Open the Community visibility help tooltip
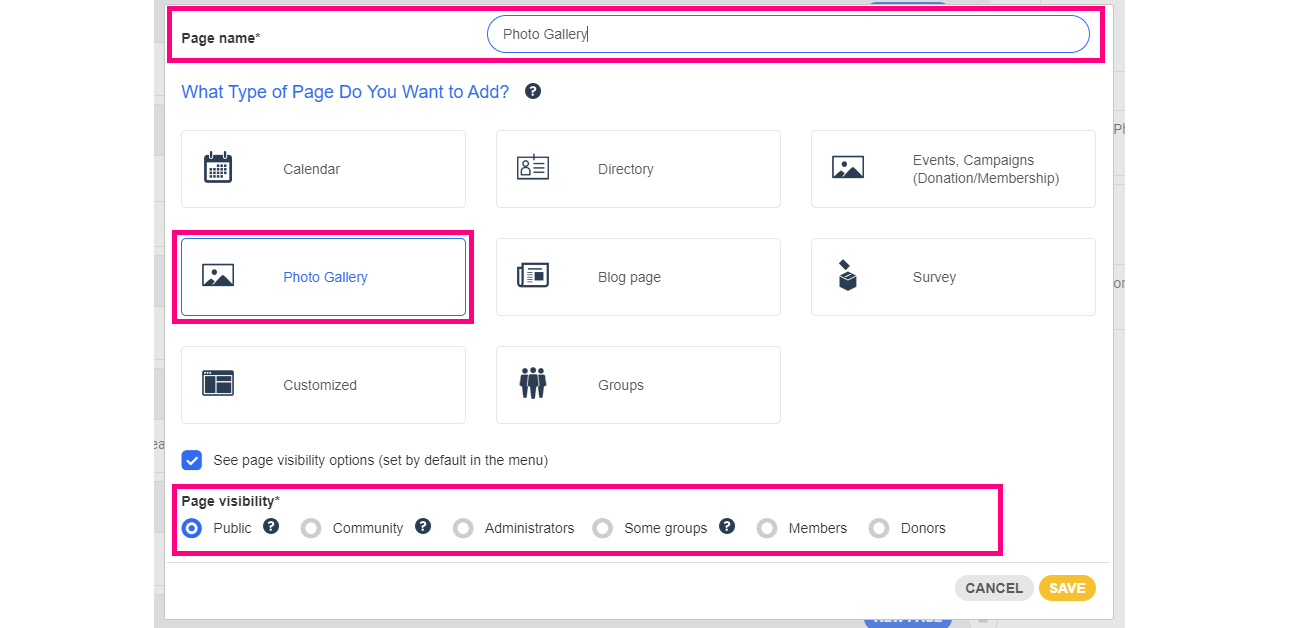 point(424,528)
